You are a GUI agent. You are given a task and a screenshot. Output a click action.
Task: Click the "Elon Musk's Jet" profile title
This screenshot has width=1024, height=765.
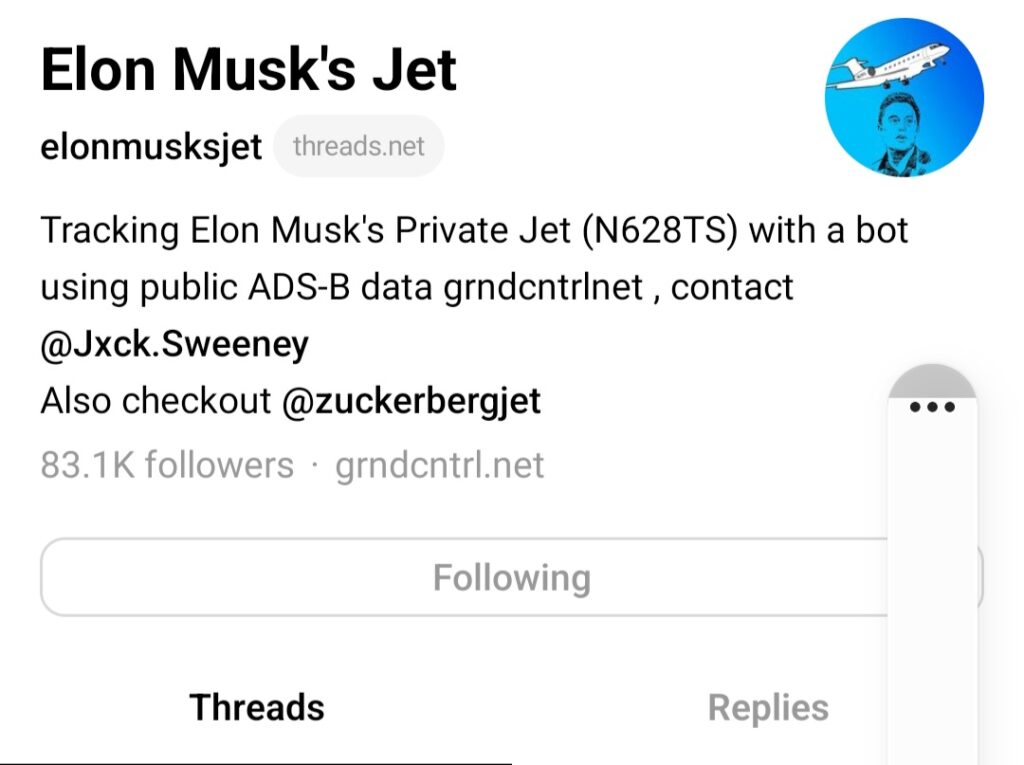[x=249, y=70]
